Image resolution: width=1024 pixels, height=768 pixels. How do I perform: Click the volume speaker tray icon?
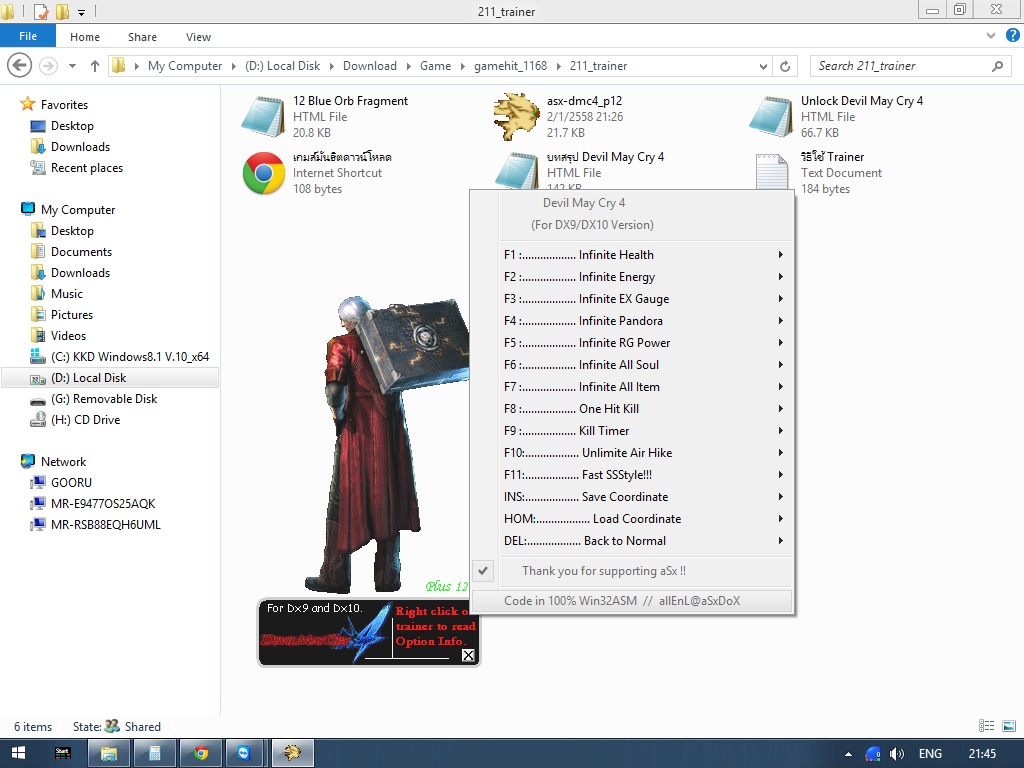pos(897,754)
